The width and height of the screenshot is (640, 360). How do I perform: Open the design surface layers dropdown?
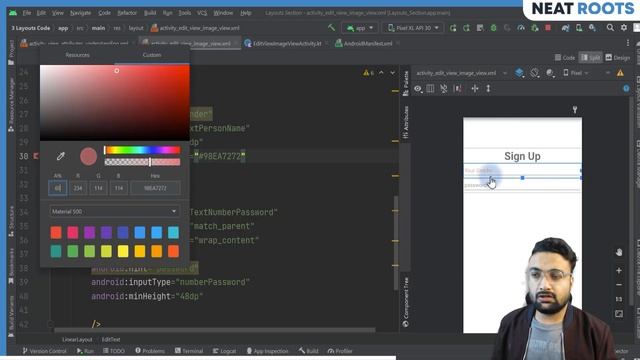(x=519, y=73)
